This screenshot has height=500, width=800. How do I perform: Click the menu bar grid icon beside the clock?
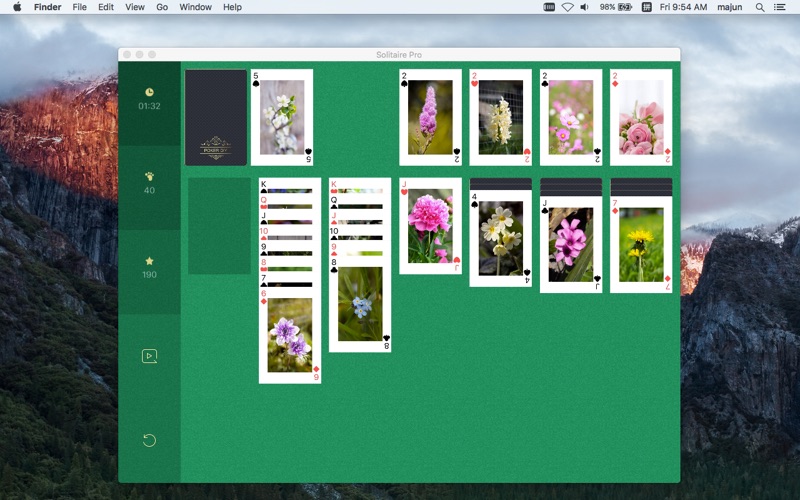(646, 7)
